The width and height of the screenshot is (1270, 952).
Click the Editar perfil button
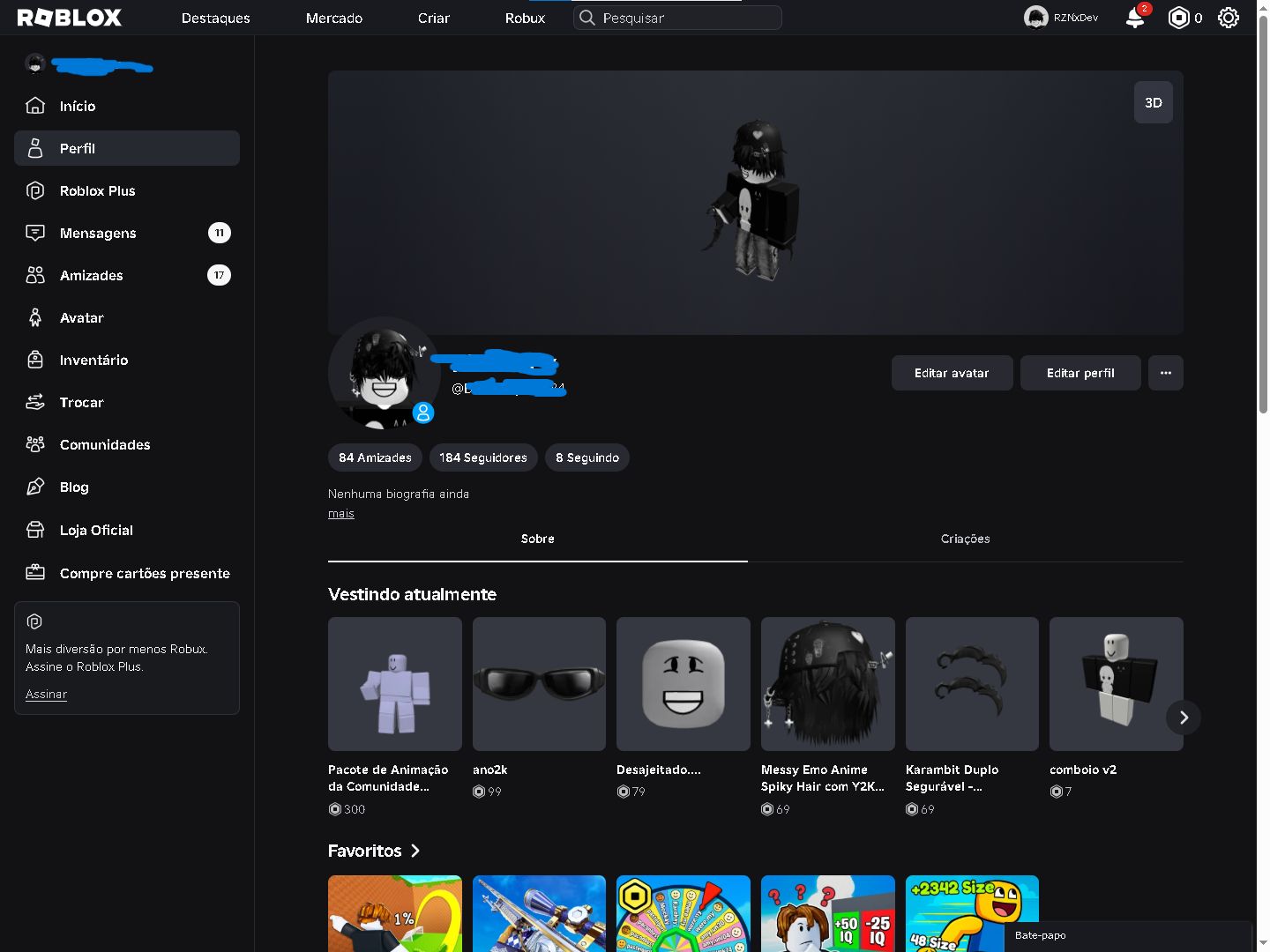1080,373
